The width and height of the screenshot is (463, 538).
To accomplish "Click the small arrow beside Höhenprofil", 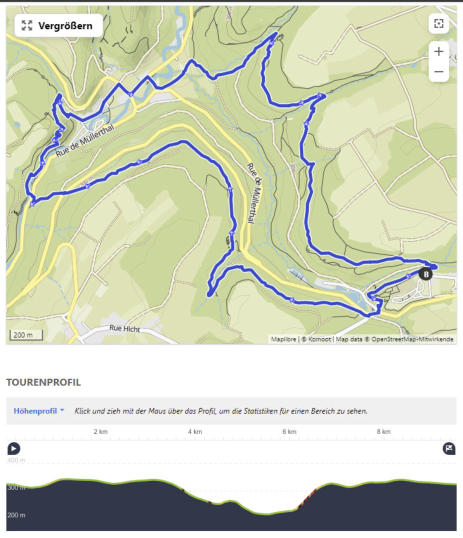I will tap(62, 410).
